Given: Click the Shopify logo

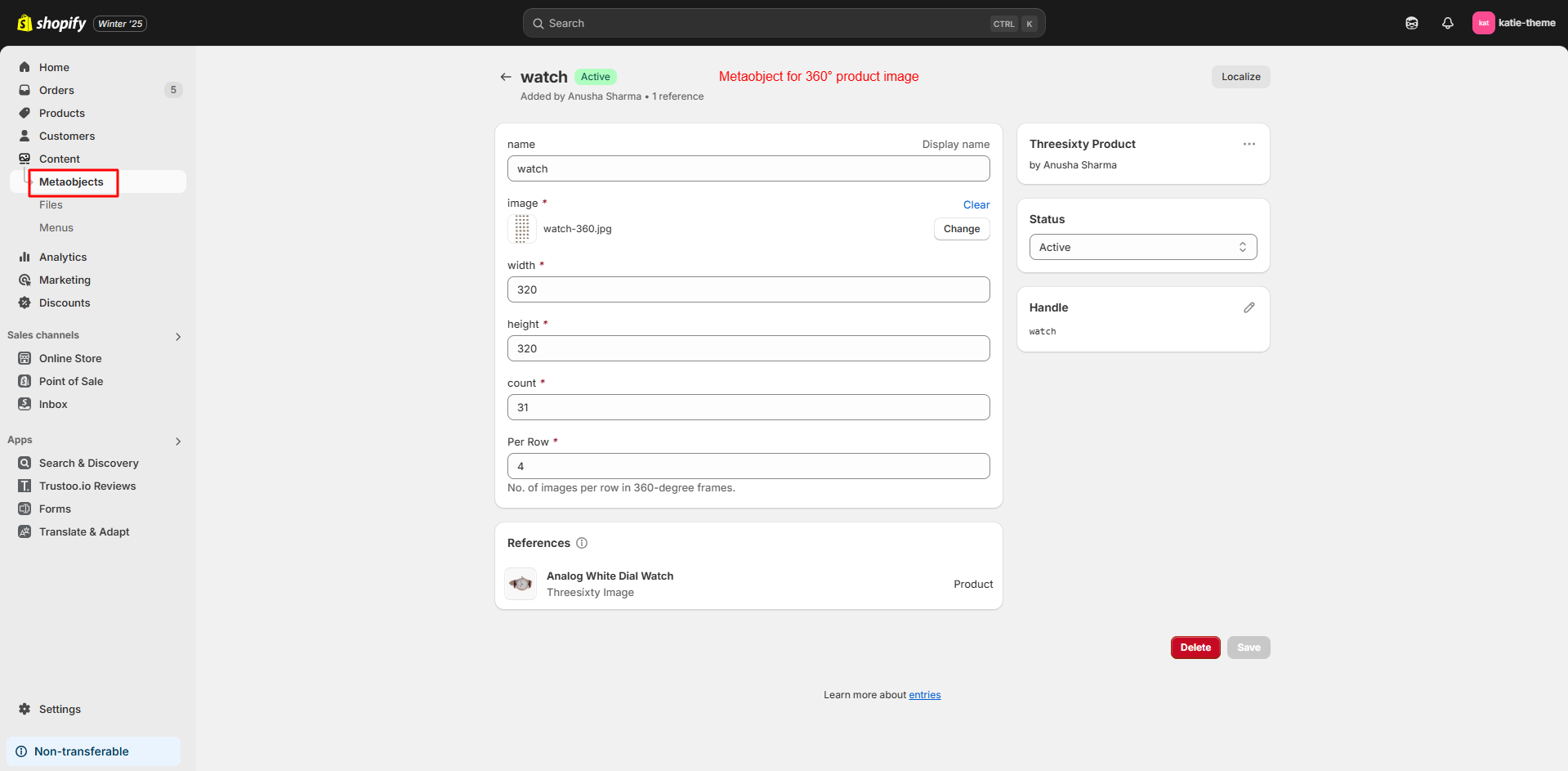Looking at the screenshot, I should (52, 23).
